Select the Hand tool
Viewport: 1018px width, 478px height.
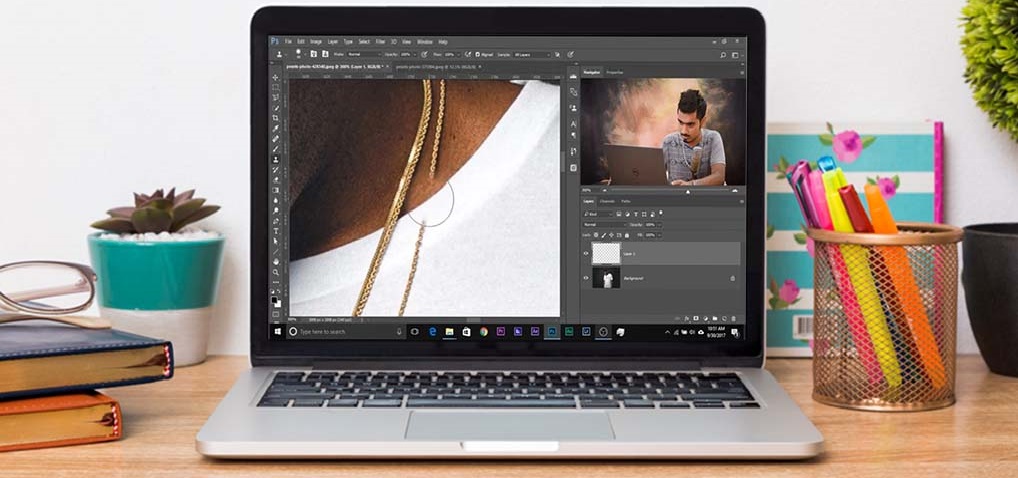click(x=276, y=262)
